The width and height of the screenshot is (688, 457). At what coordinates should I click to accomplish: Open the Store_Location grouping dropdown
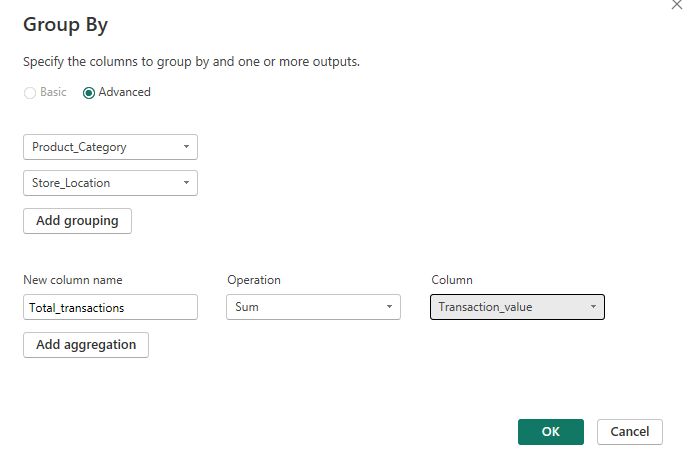click(110, 183)
